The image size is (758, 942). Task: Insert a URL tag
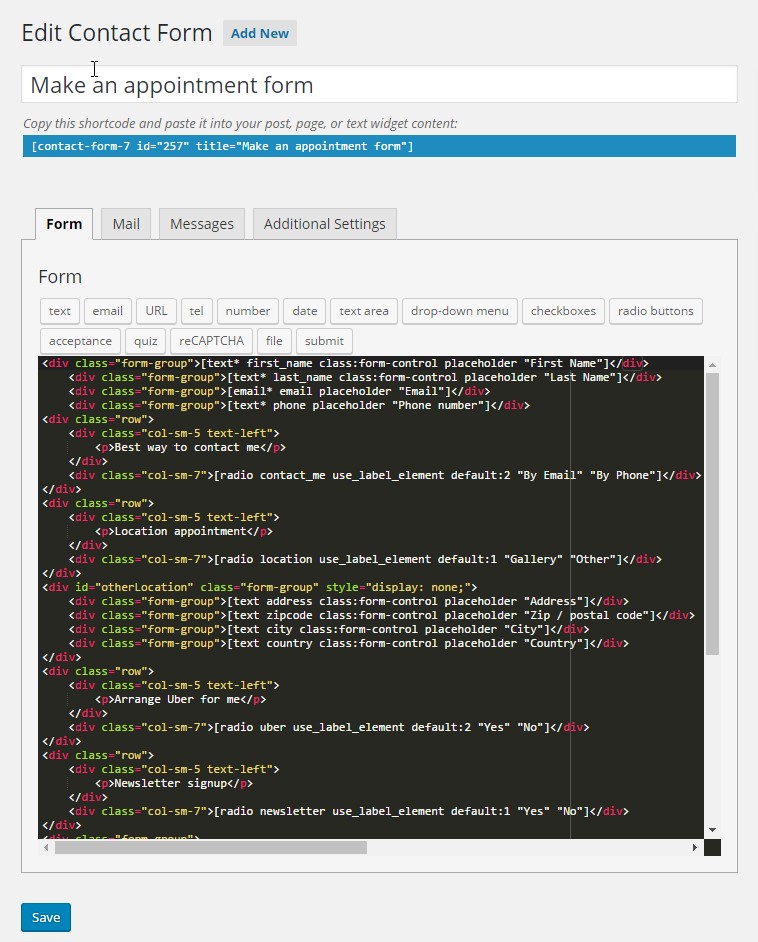(x=156, y=311)
